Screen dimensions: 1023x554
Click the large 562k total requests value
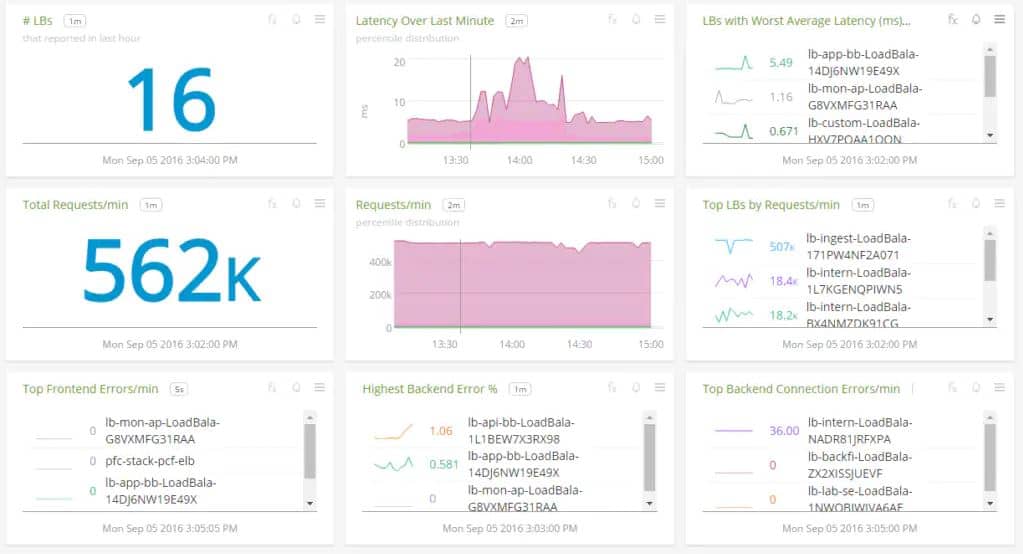(x=171, y=271)
